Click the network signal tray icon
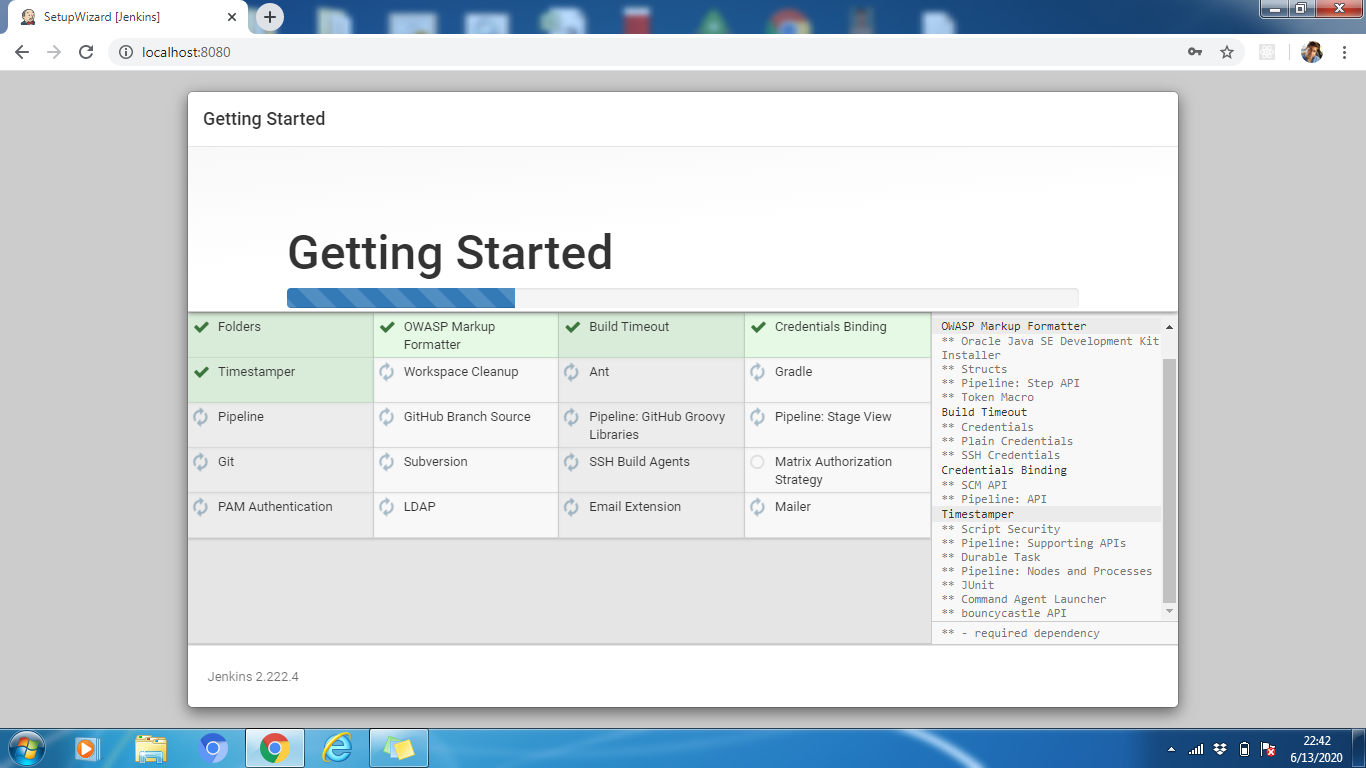Image resolution: width=1366 pixels, height=768 pixels. click(x=1196, y=749)
